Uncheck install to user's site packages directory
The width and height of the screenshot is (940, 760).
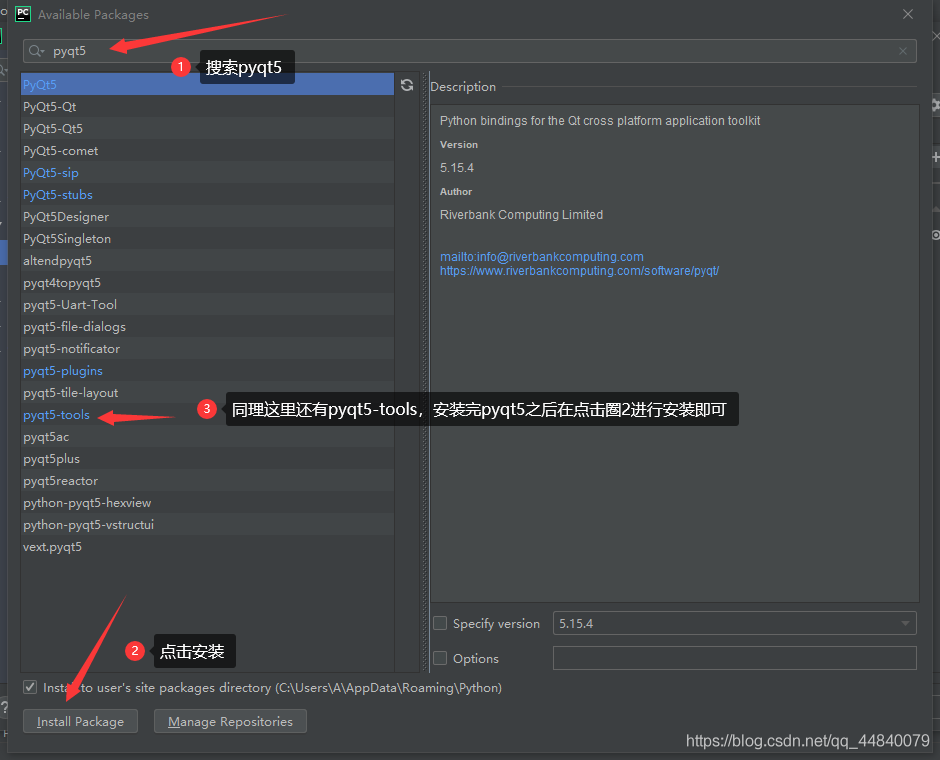(30, 687)
